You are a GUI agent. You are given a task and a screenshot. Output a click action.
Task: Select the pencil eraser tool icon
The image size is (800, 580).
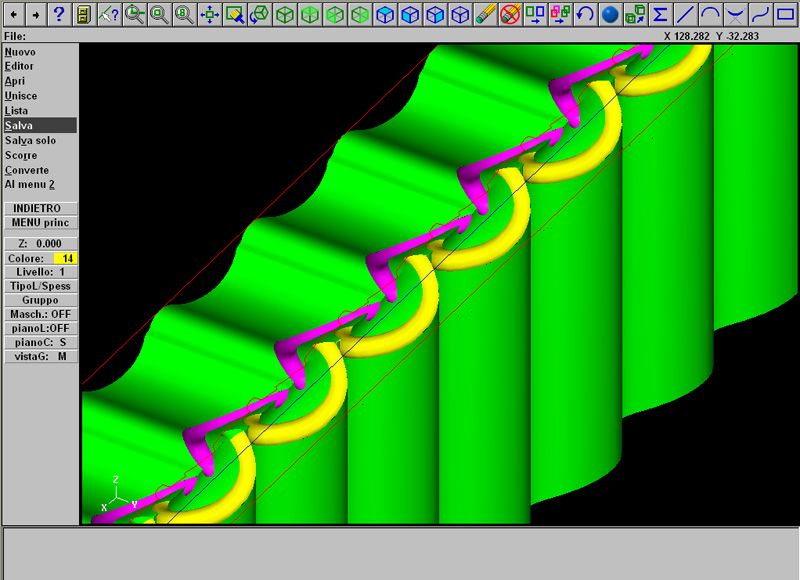pyautogui.click(x=485, y=15)
